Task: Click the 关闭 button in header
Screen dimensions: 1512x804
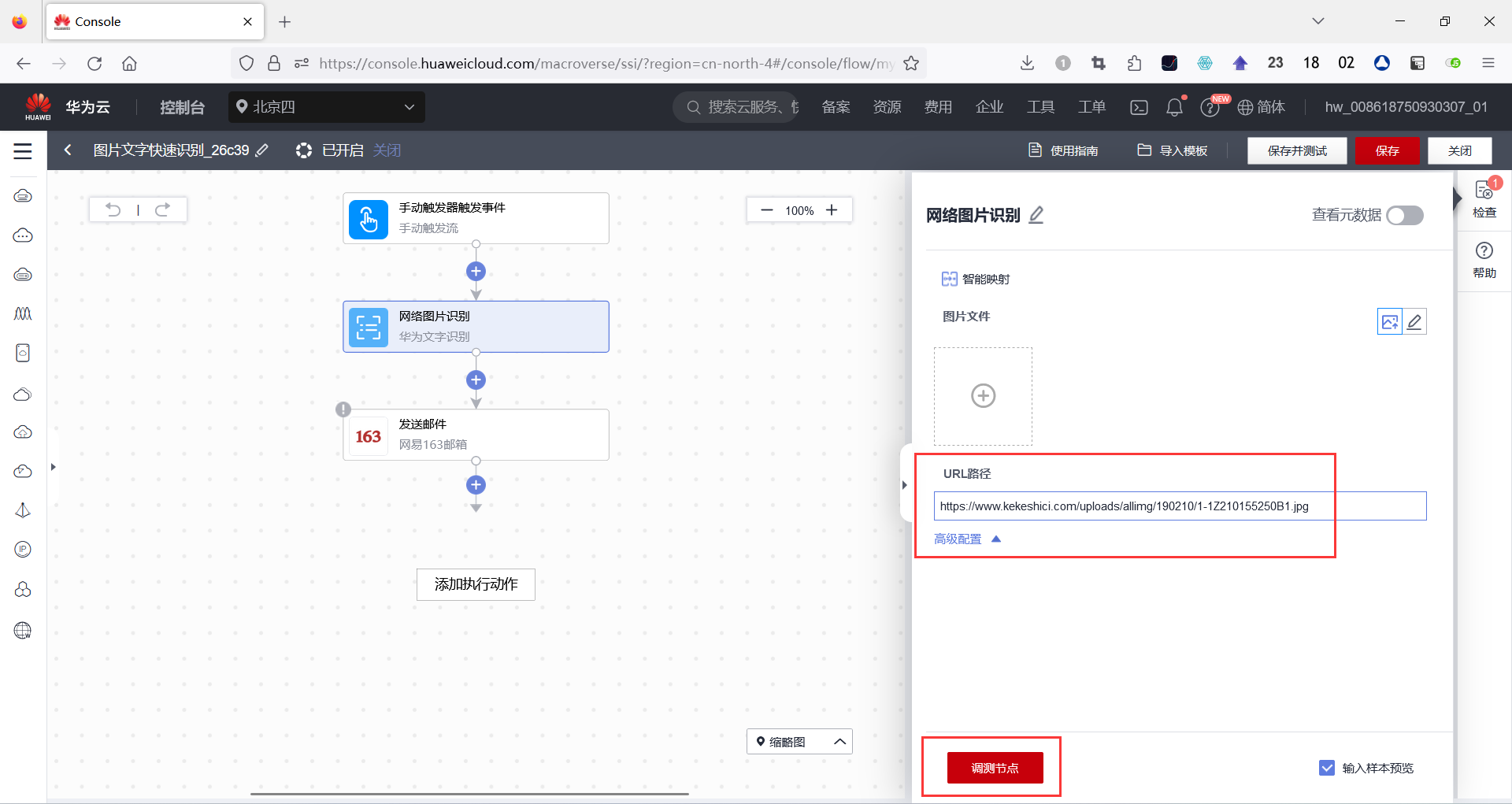Action: click(x=1460, y=150)
